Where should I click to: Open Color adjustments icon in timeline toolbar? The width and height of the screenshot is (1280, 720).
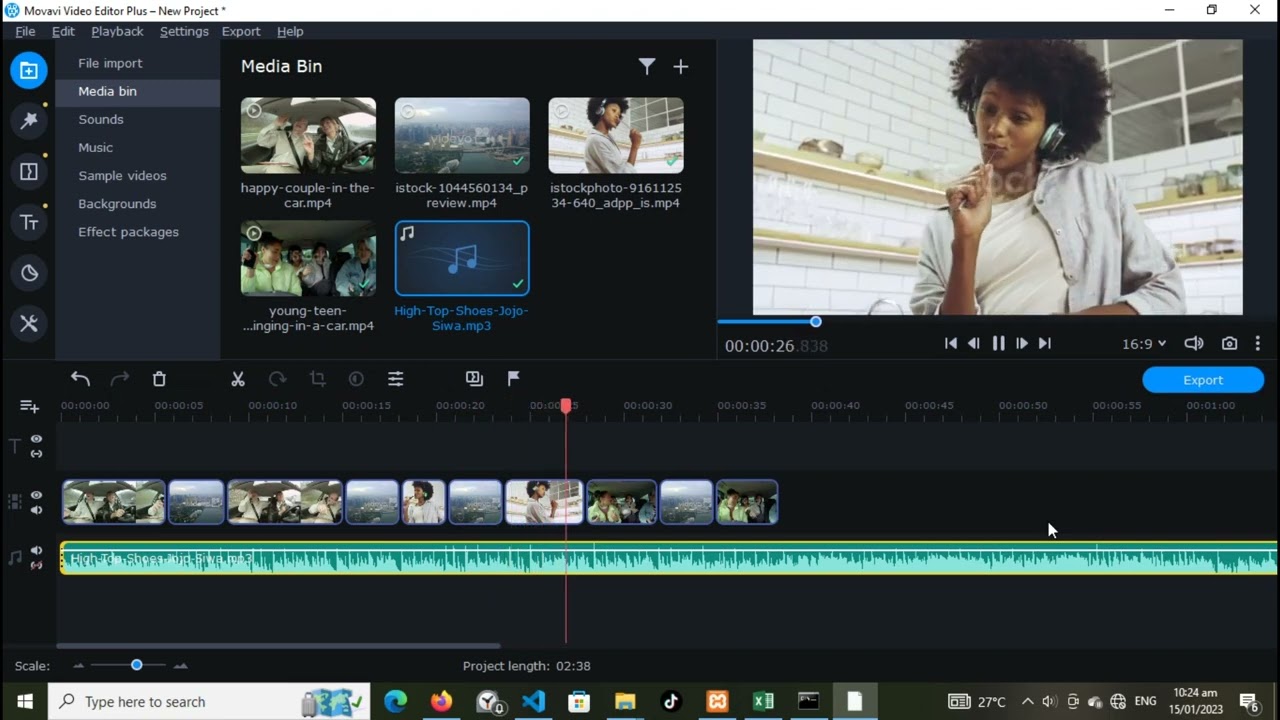pos(356,379)
